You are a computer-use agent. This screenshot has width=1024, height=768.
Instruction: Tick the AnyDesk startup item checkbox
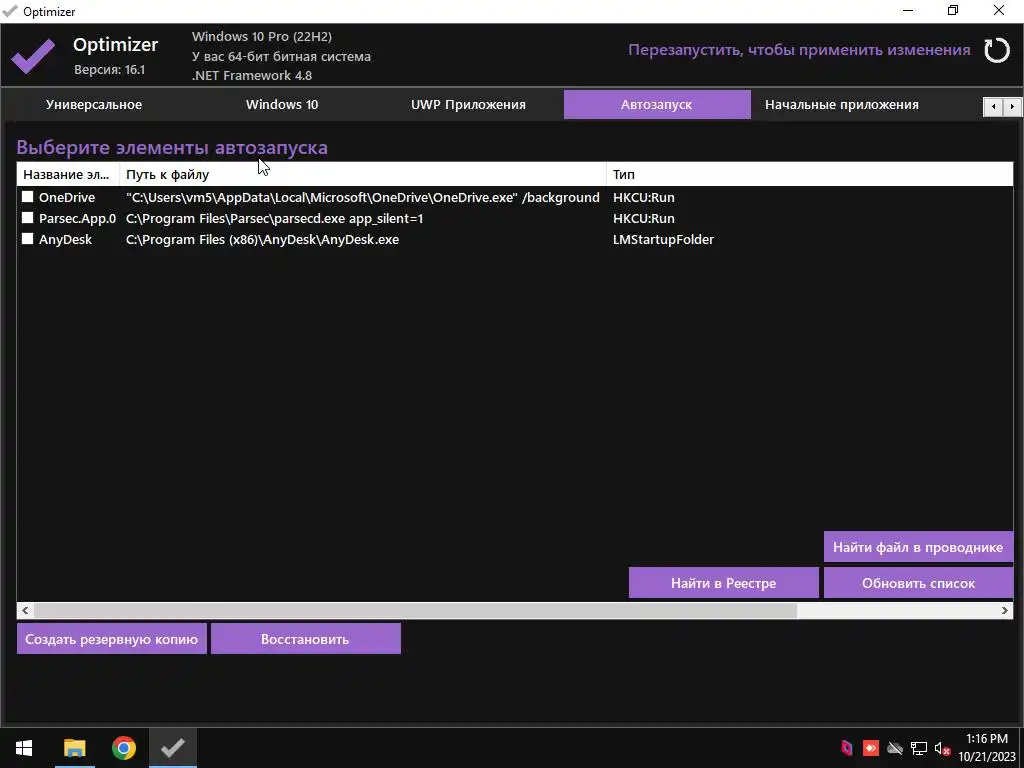tap(27, 238)
